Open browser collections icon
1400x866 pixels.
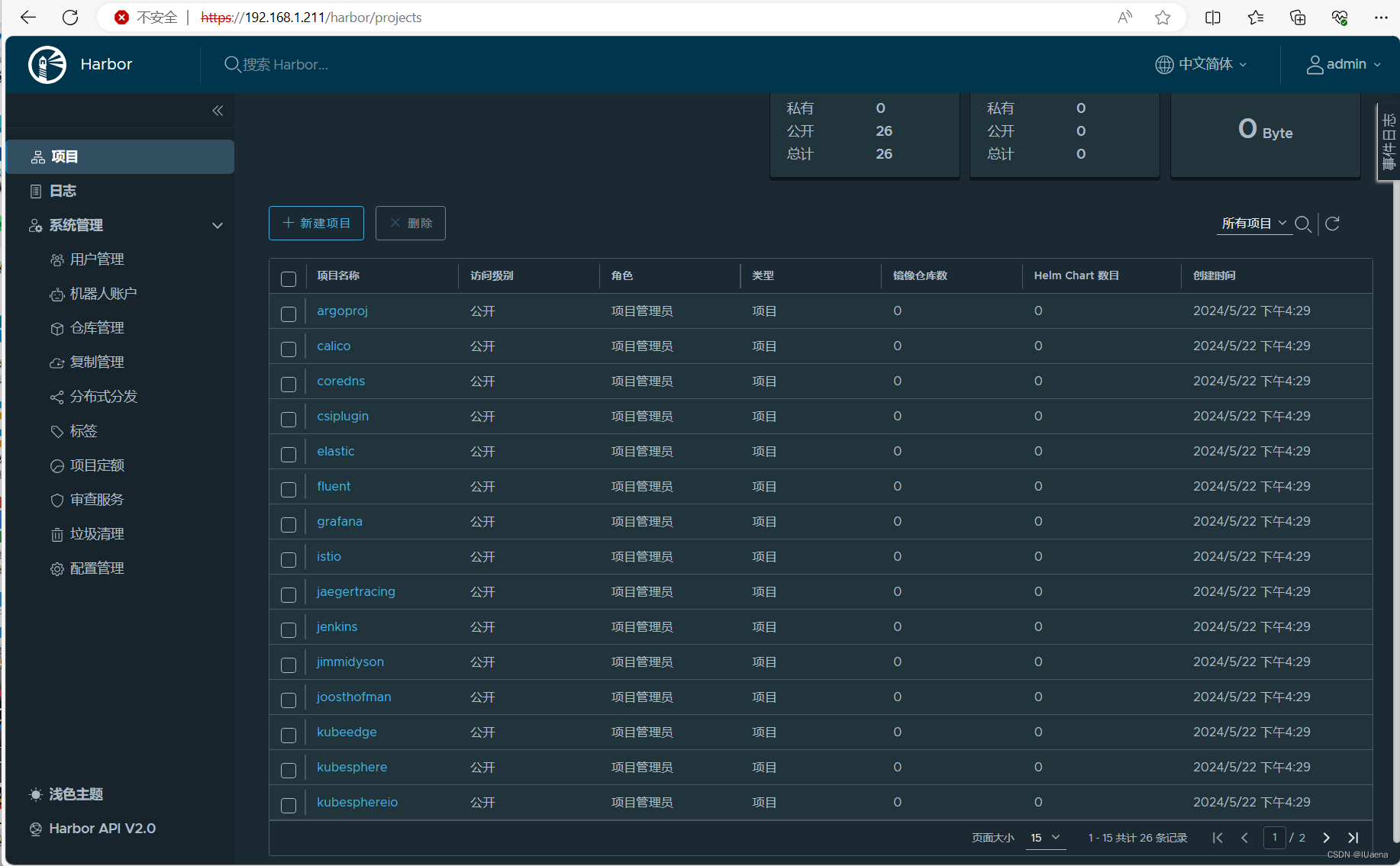pyautogui.click(x=1298, y=17)
